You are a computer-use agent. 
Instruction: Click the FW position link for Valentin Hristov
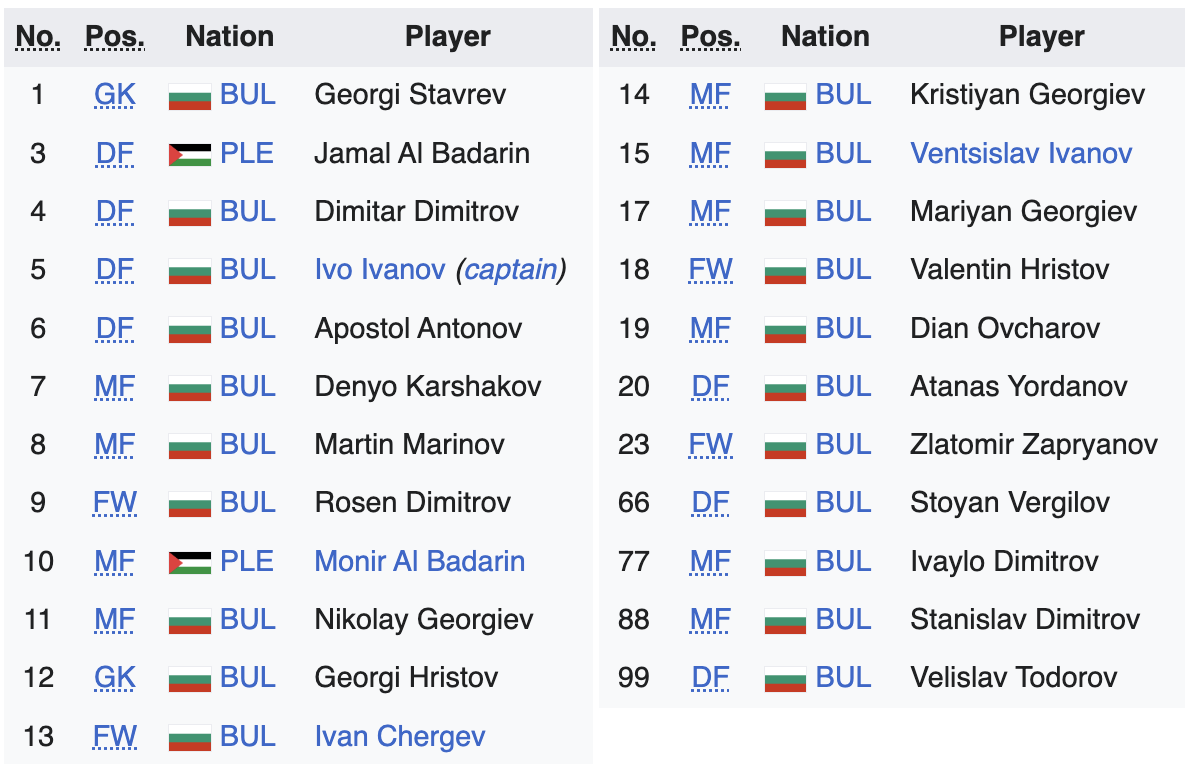coord(710,270)
